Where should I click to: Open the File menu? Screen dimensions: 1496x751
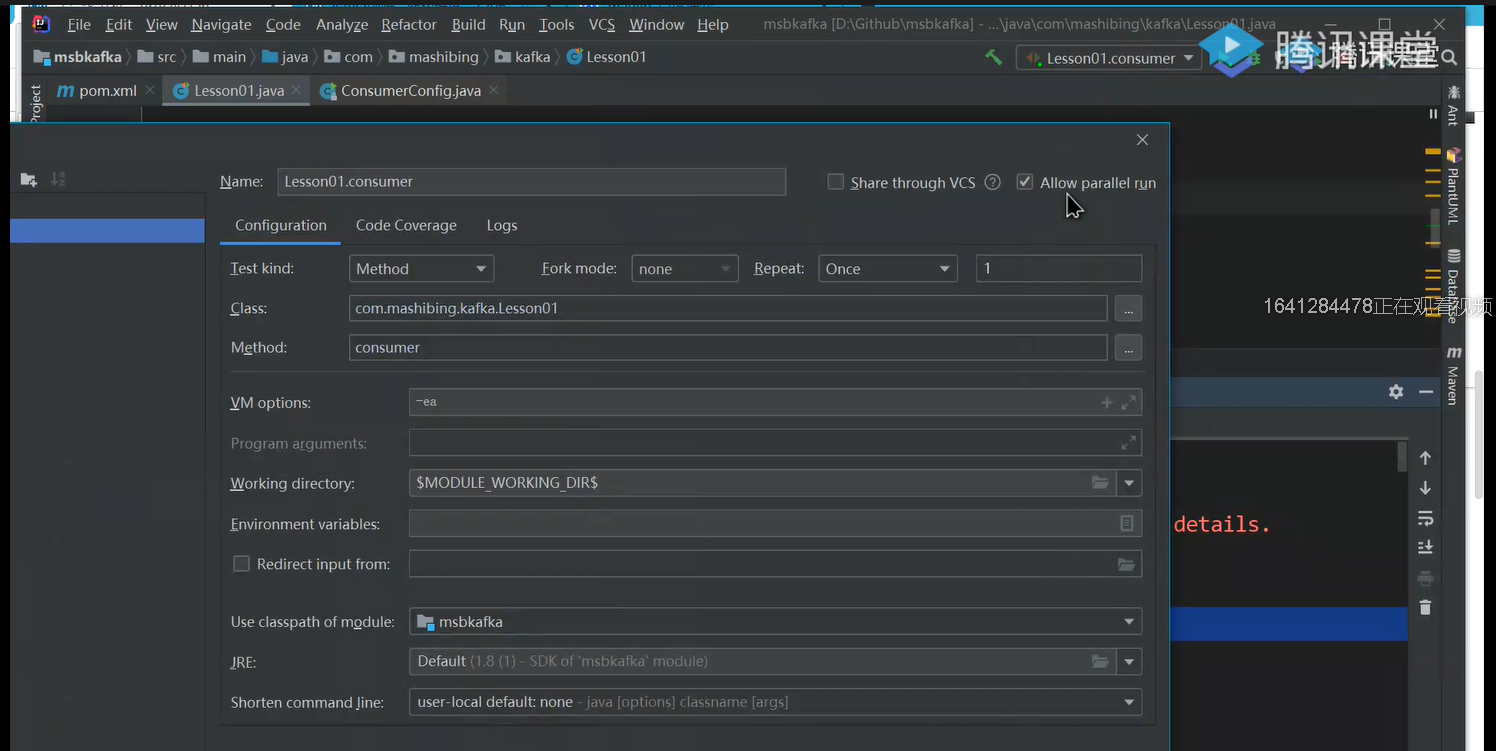[x=79, y=24]
